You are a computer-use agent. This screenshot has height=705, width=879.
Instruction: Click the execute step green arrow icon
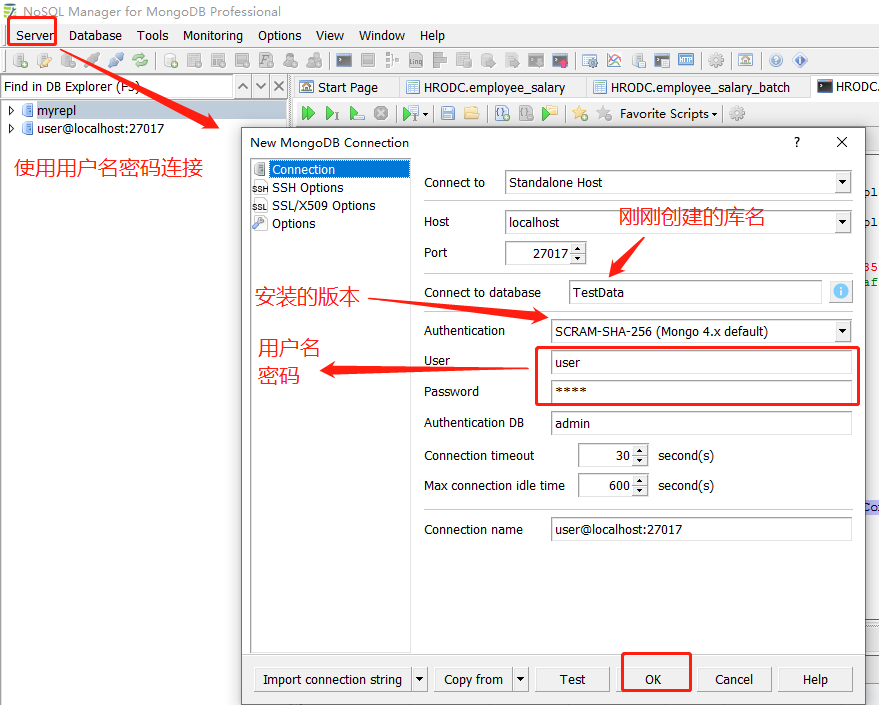(332, 113)
